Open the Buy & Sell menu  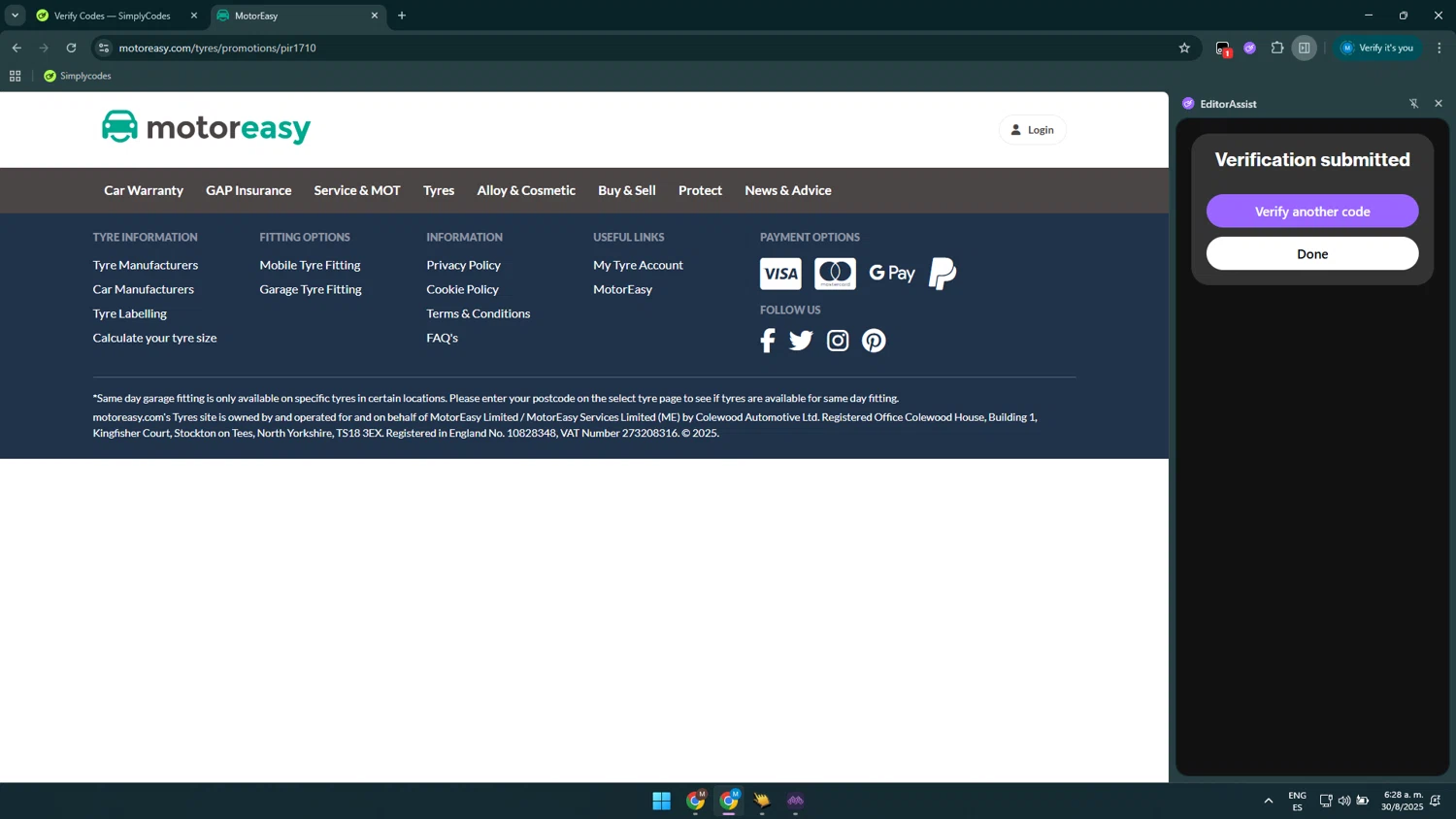[x=627, y=190]
